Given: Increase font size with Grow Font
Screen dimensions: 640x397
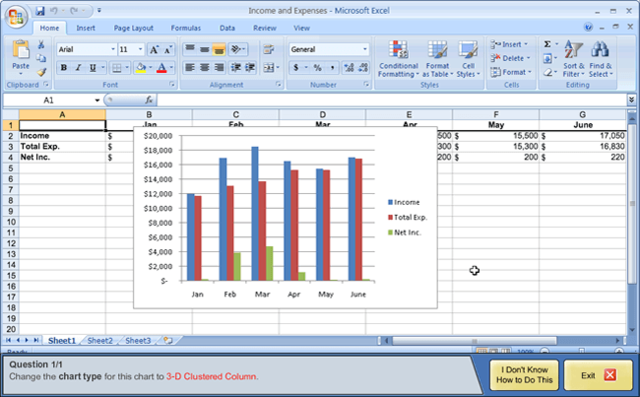Looking at the screenshot, I should [x=154, y=49].
